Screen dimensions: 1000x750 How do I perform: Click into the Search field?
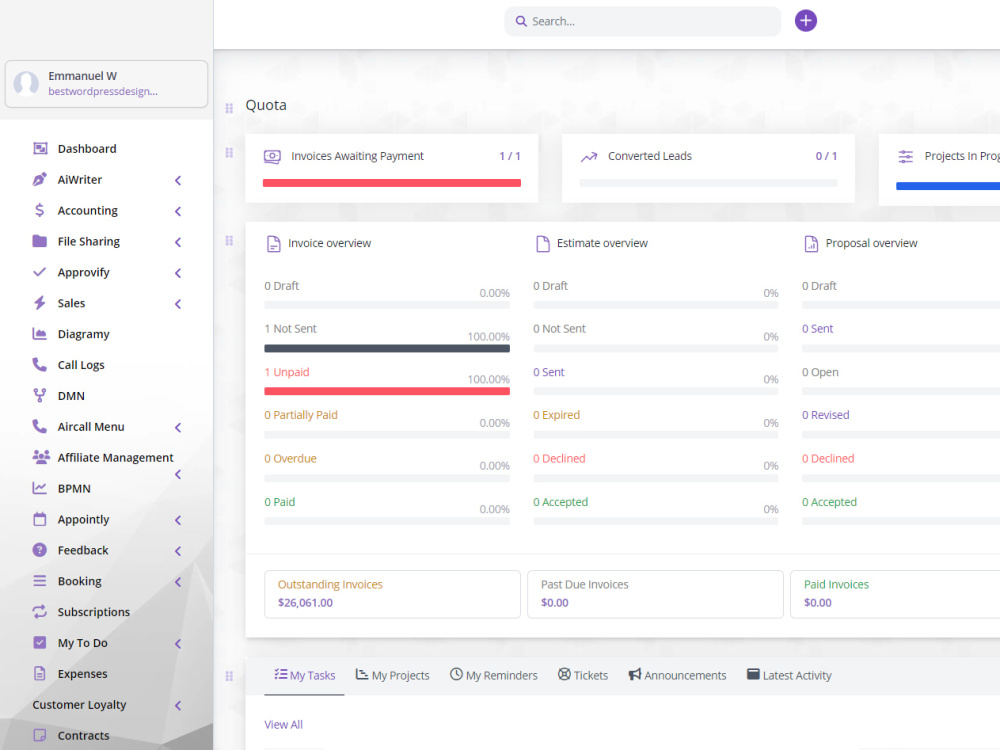[643, 21]
